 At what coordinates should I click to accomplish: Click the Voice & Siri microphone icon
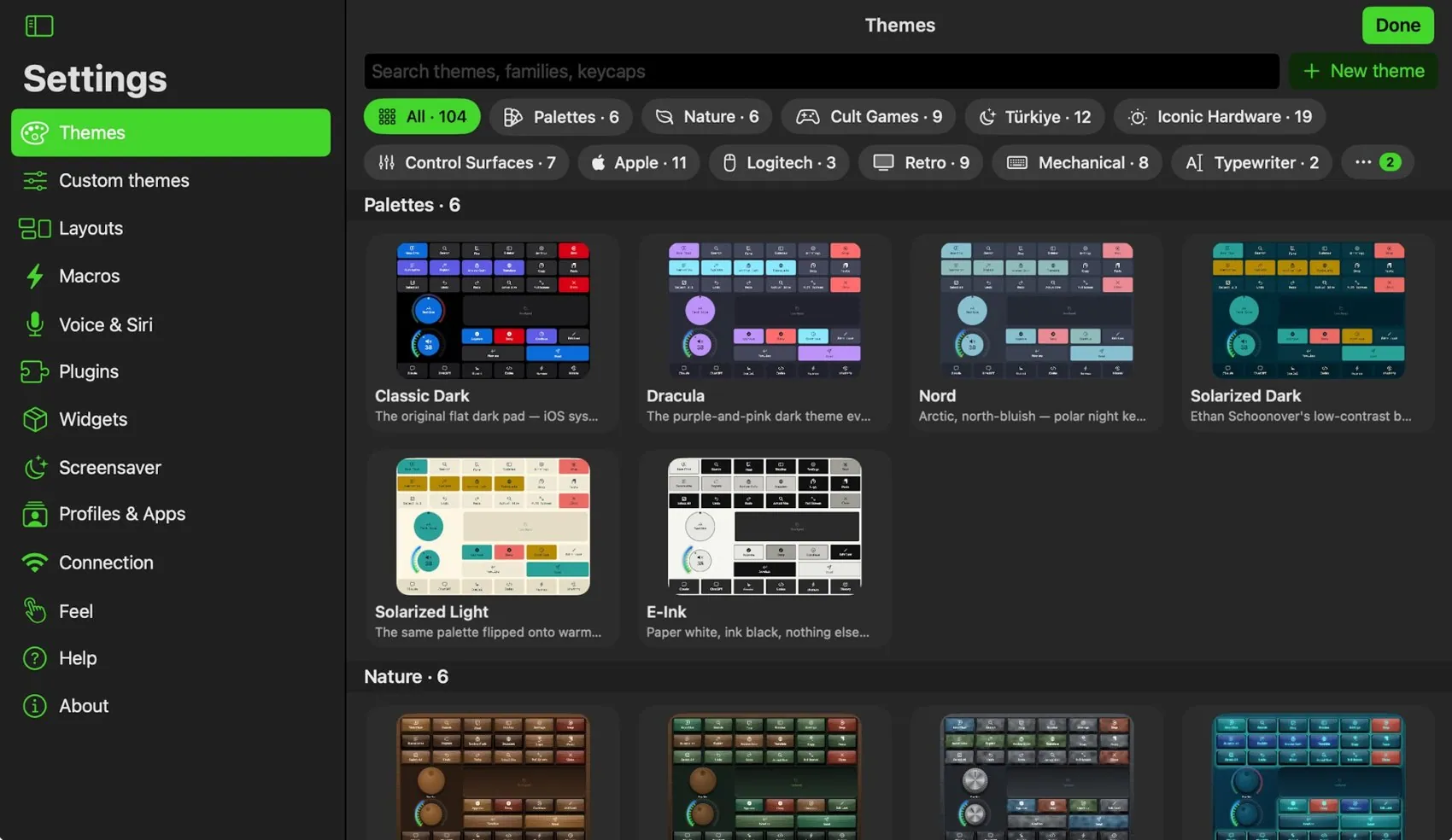tap(35, 324)
